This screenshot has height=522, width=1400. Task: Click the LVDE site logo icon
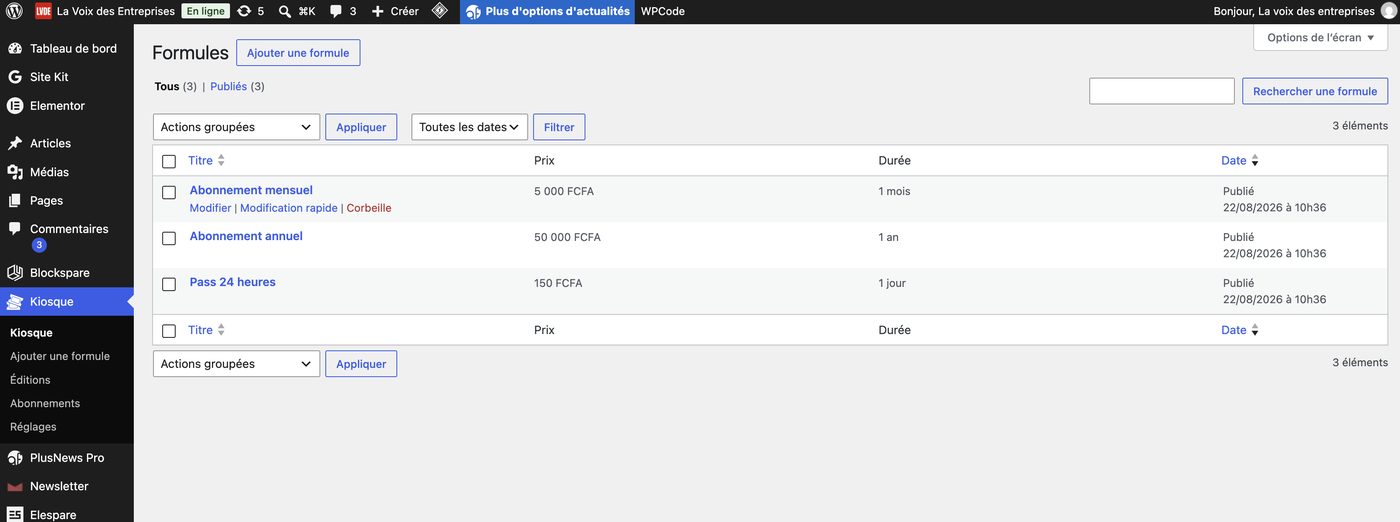(x=43, y=11)
